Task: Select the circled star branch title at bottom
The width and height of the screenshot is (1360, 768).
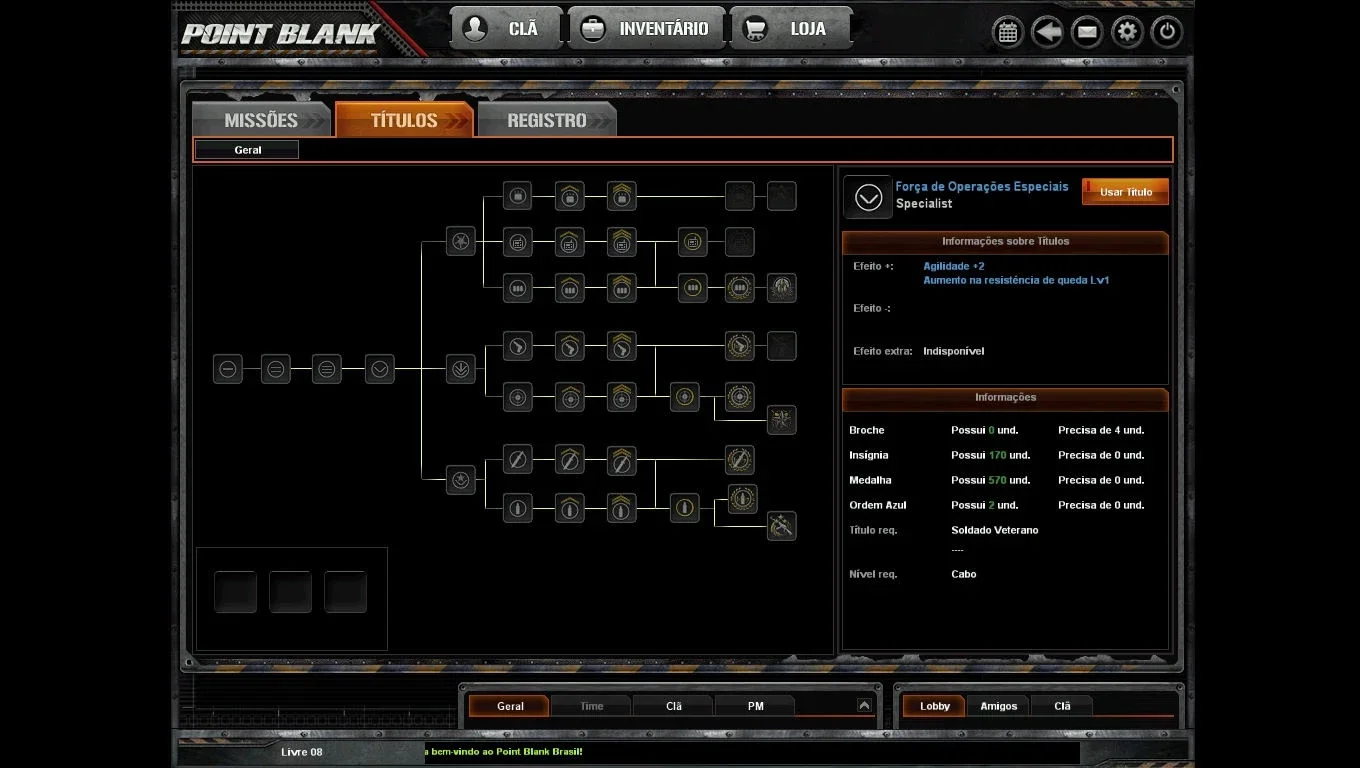Action: (x=460, y=480)
